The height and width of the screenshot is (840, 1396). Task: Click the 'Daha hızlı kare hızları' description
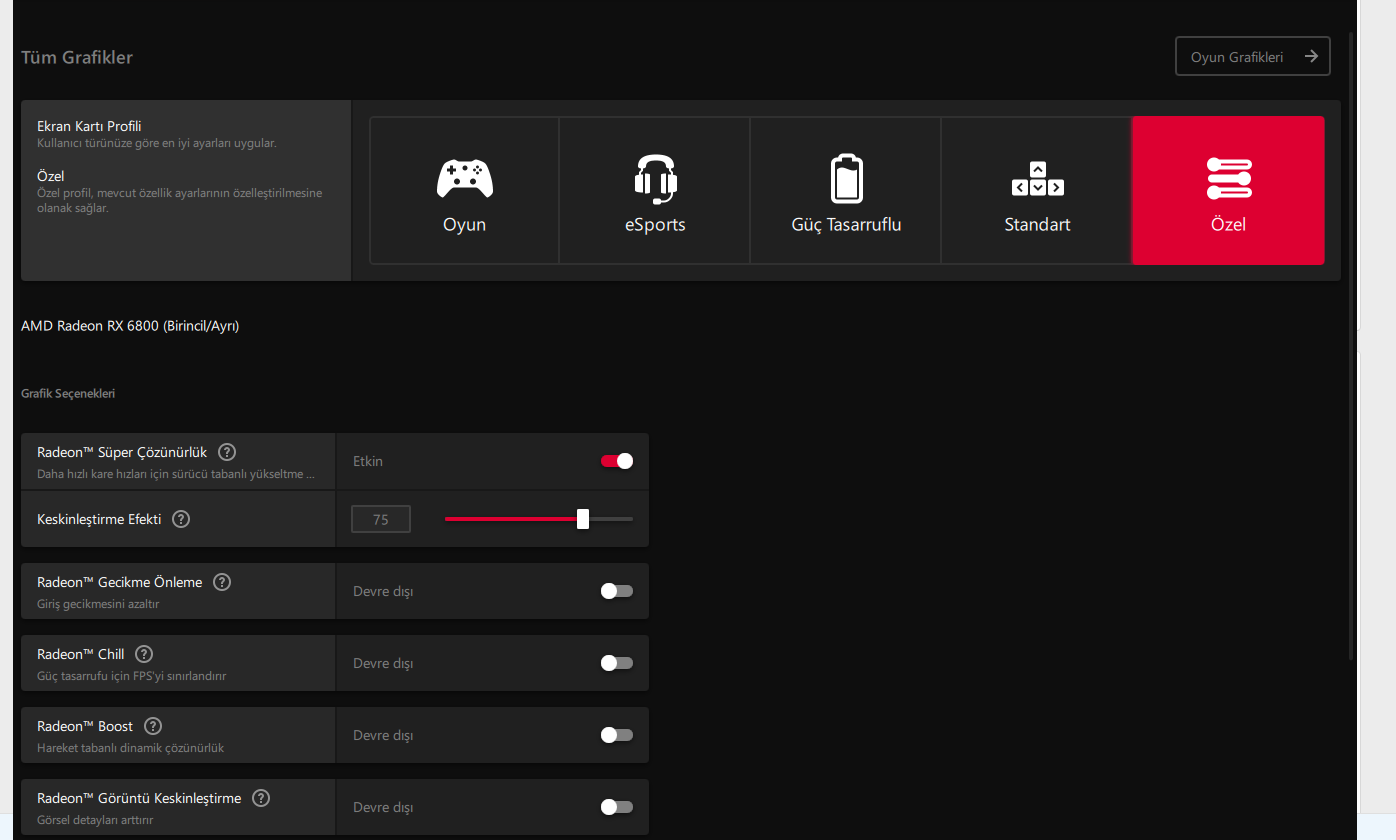[176, 474]
